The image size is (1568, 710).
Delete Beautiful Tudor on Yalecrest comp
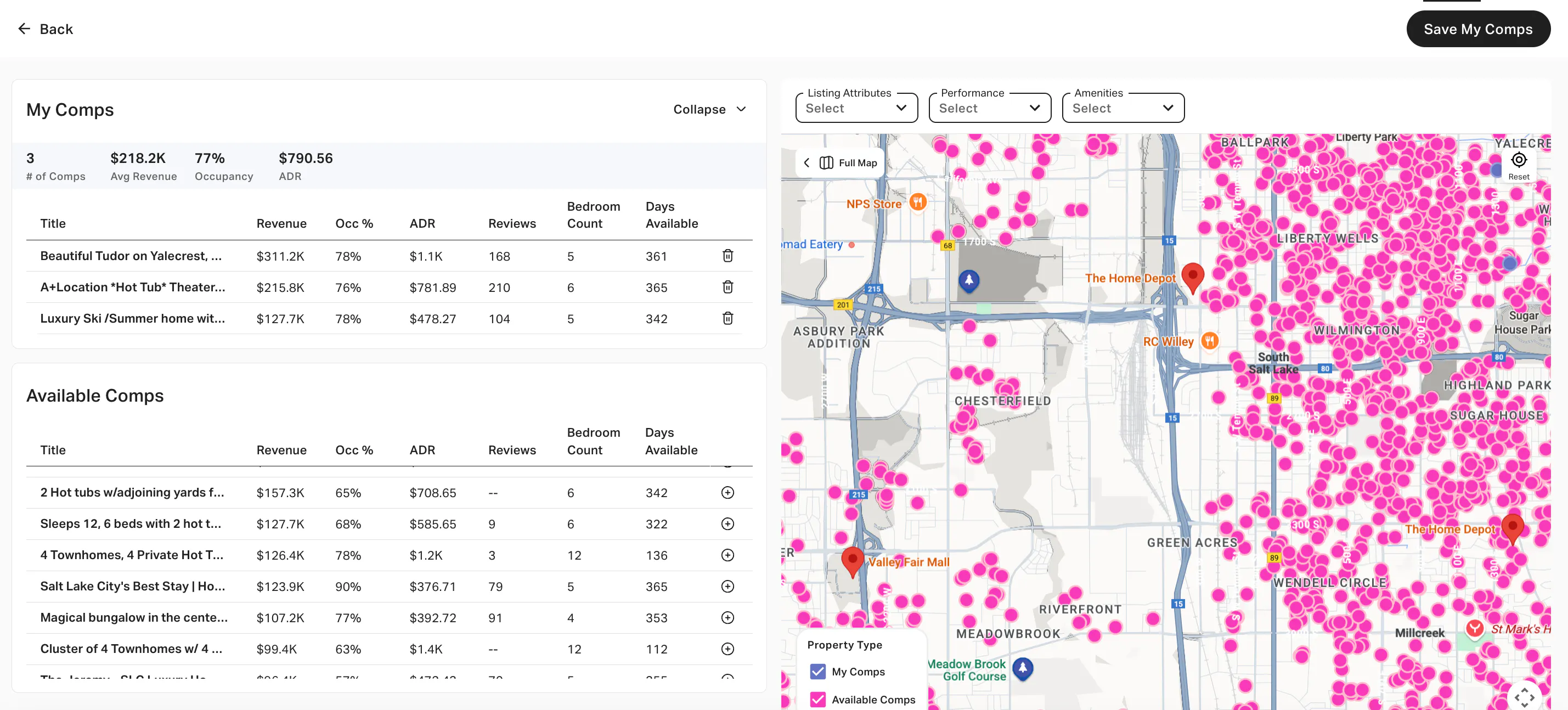(727, 256)
